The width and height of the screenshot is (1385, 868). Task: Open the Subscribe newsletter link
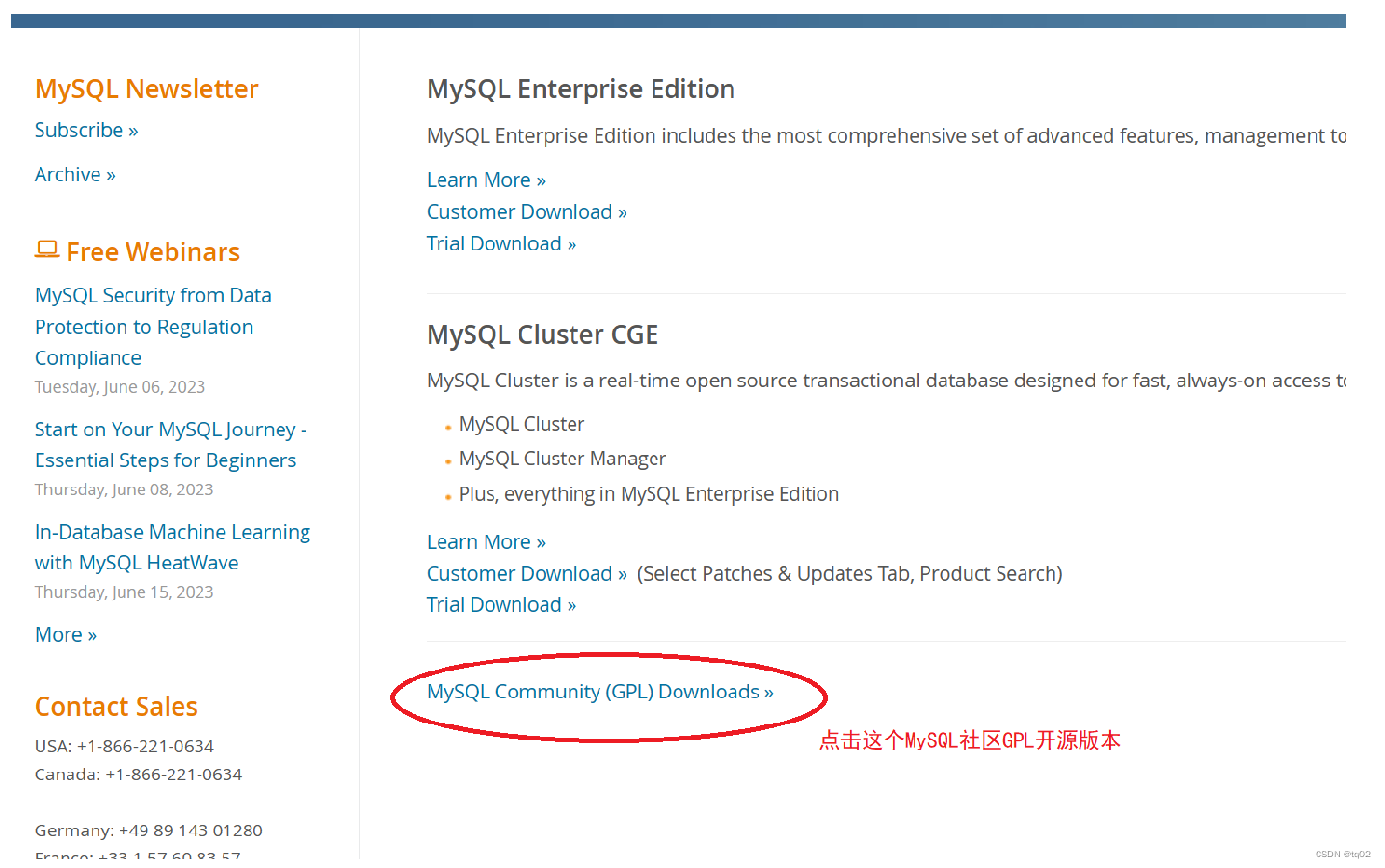[86, 130]
